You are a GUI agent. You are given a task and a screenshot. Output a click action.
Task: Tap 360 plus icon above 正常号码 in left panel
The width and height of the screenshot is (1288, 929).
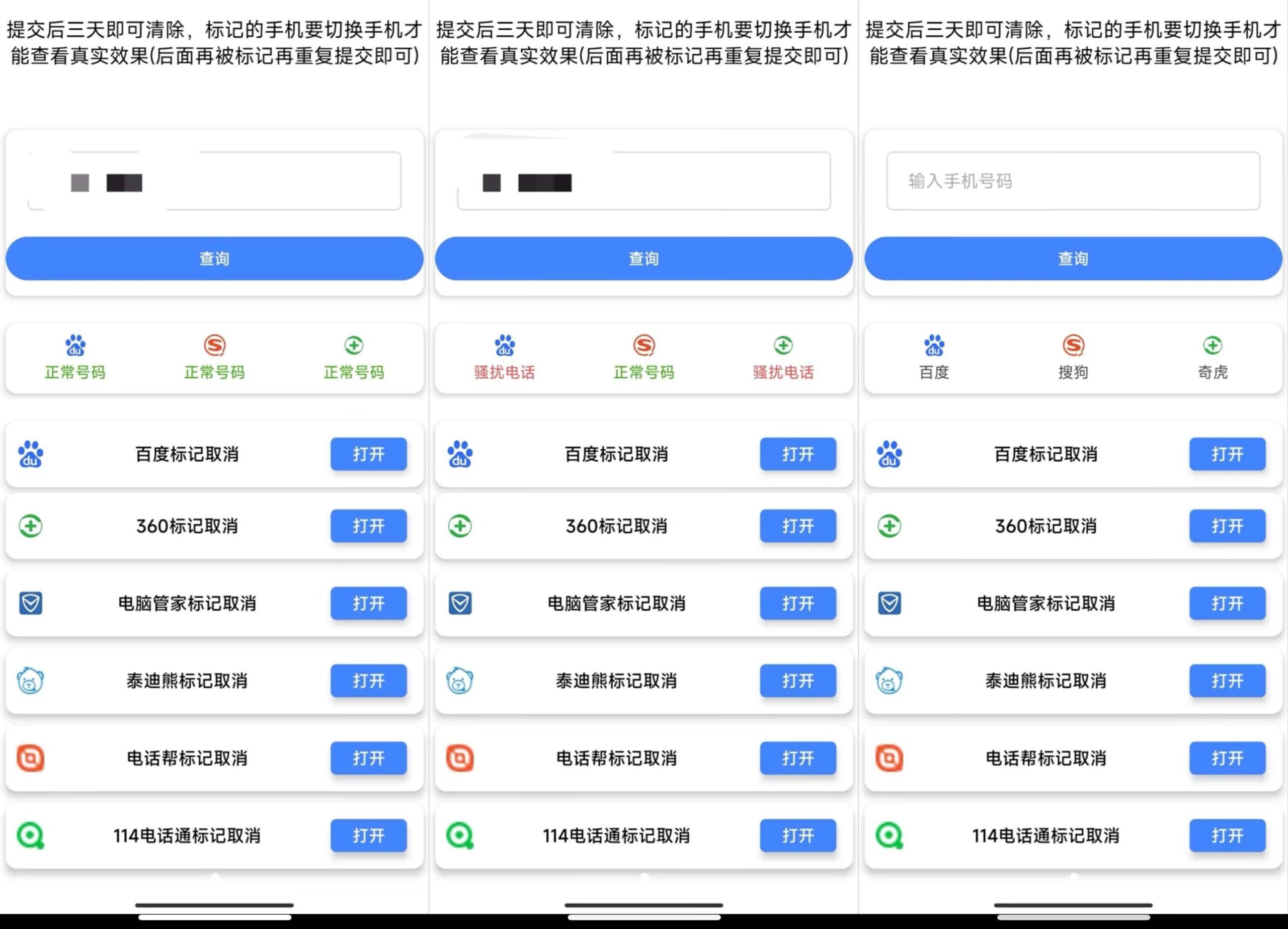pyautogui.click(x=354, y=345)
